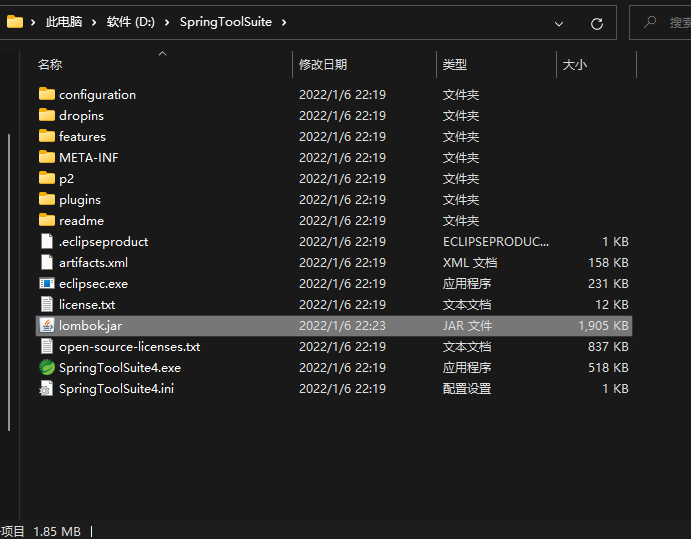691x539 pixels.
Task: Sort by 类型 column header
Action: click(x=454, y=64)
